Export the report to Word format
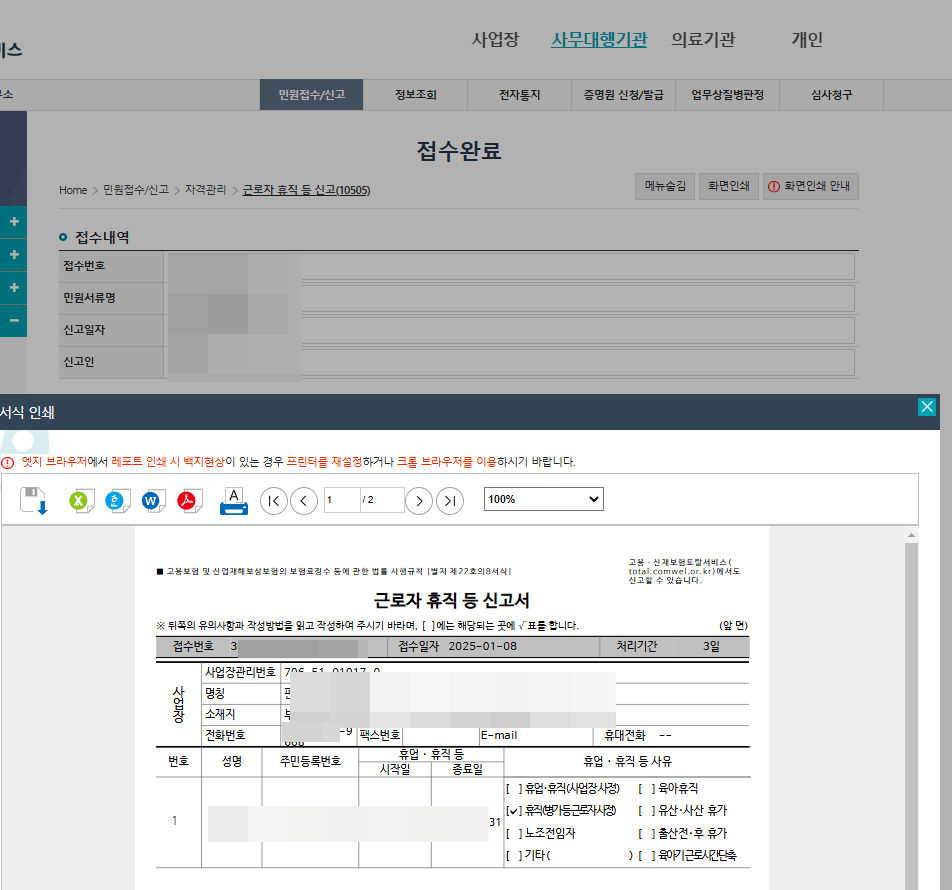Screen dimensions: 952x890 153,500
